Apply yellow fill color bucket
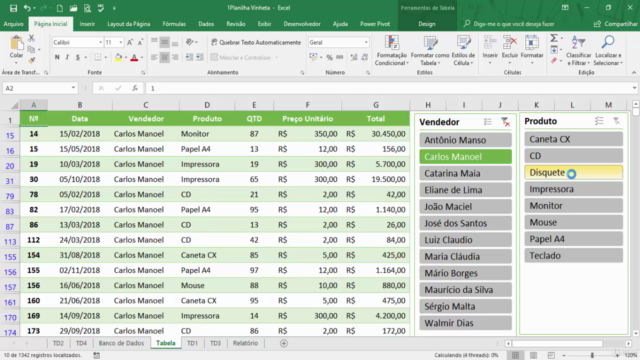Screen dimensions: 640x360 coord(118,58)
